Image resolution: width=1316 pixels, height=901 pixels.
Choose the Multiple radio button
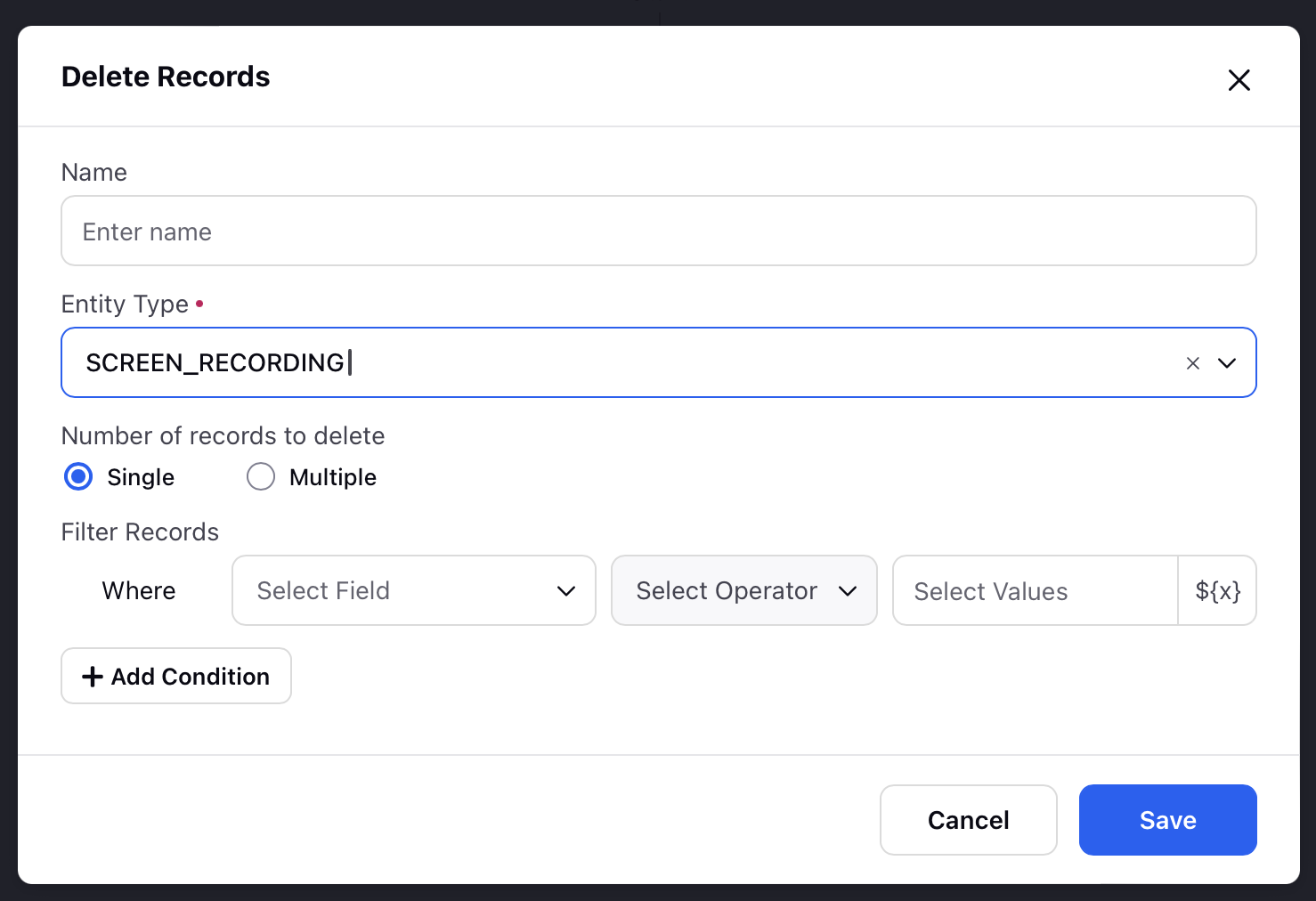(x=261, y=477)
